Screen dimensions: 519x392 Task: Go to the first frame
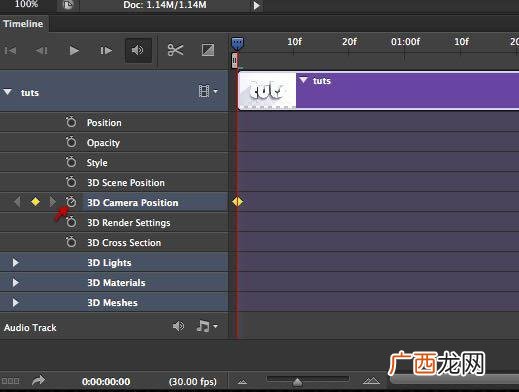11,51
